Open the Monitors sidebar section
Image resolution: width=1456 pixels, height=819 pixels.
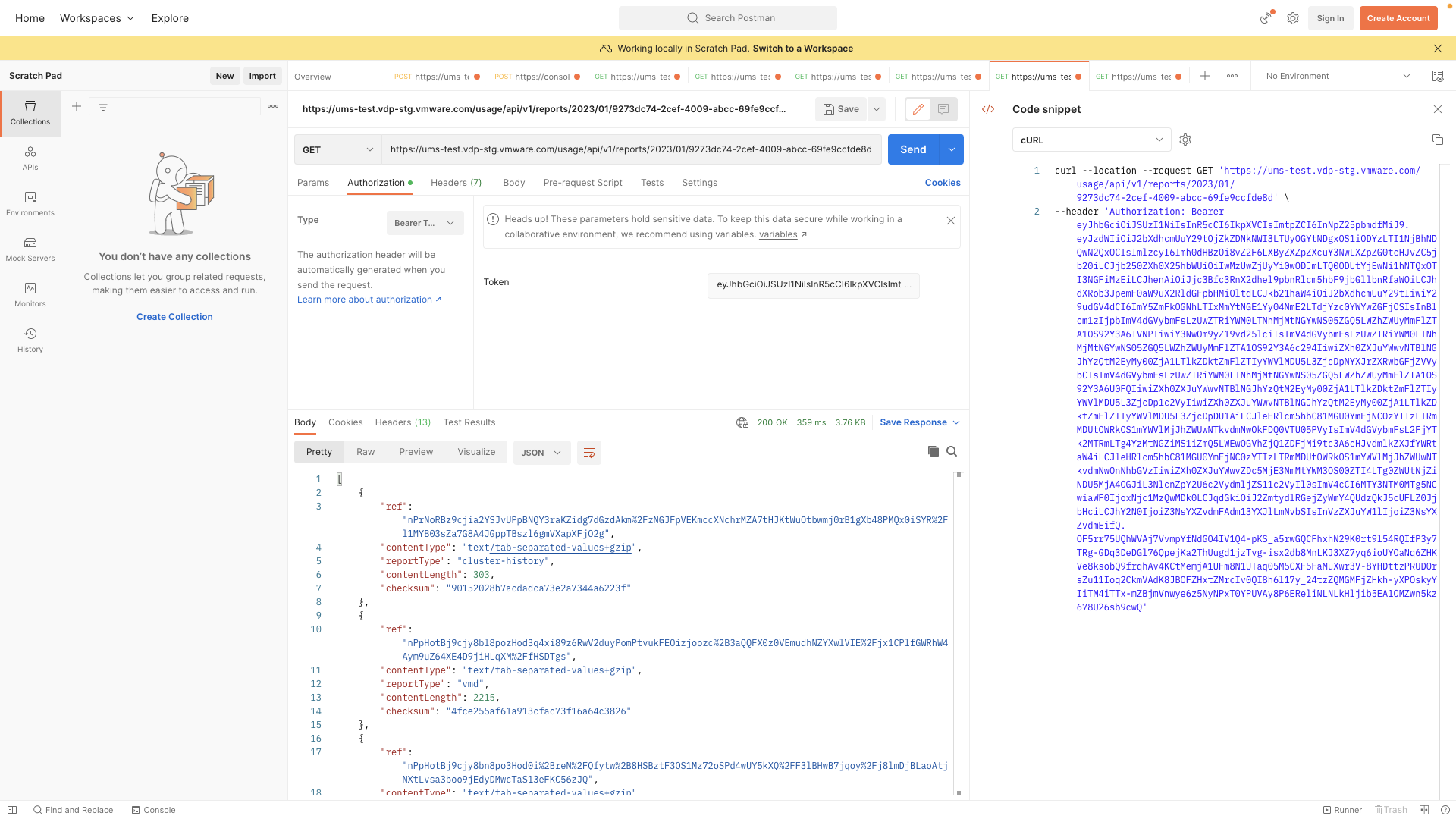click(30, 294)
